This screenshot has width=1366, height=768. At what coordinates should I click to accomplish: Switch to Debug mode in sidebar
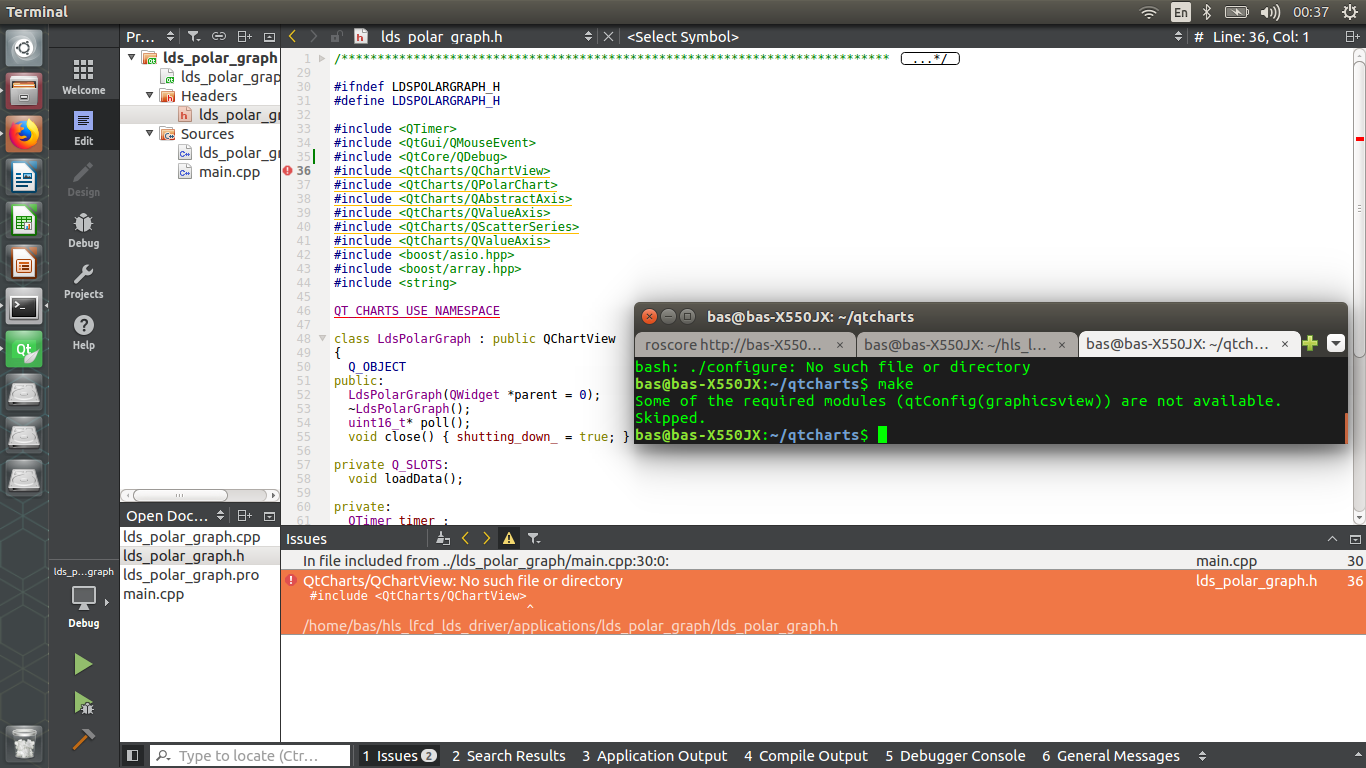(x=83, y=229)
